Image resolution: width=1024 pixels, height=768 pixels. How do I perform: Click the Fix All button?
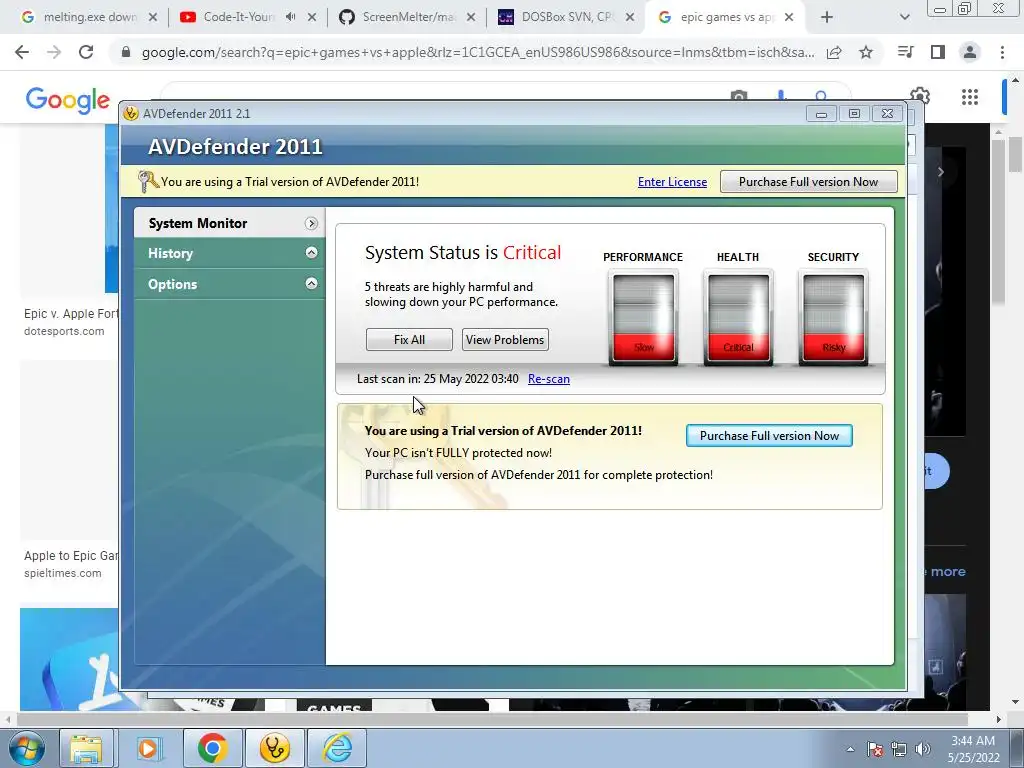pyautogui.click(x=409, y=340)
